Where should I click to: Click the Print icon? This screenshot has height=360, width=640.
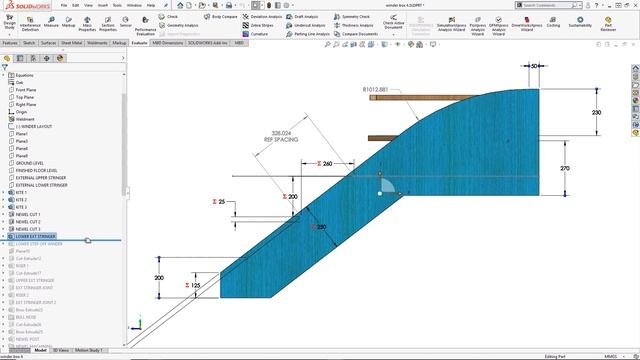tap(229, 5)
